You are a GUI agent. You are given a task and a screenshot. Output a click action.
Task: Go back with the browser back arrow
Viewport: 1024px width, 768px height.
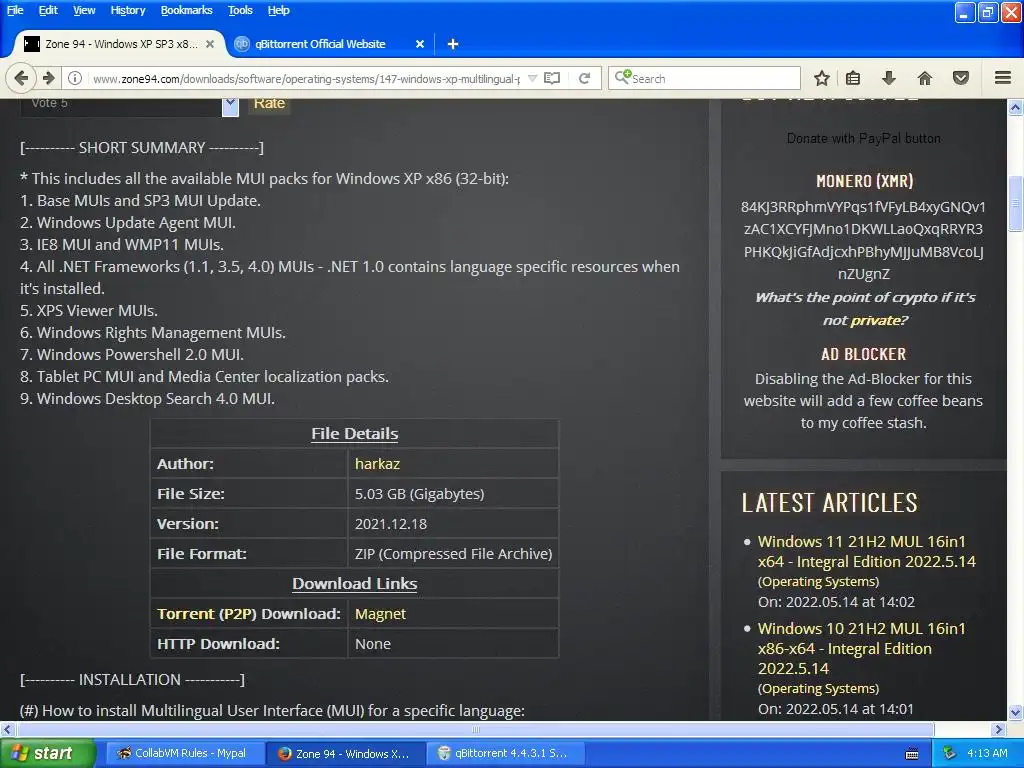21,78
